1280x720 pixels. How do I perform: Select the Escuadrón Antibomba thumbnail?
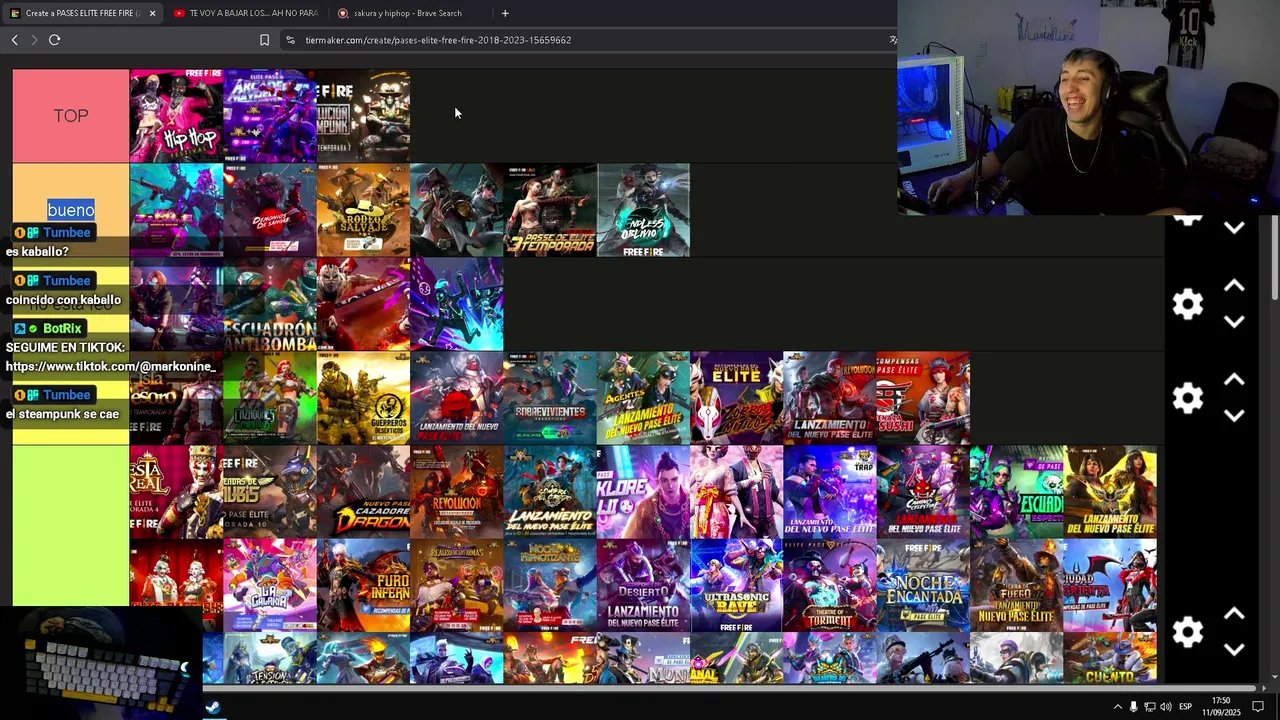coord(270,304)
